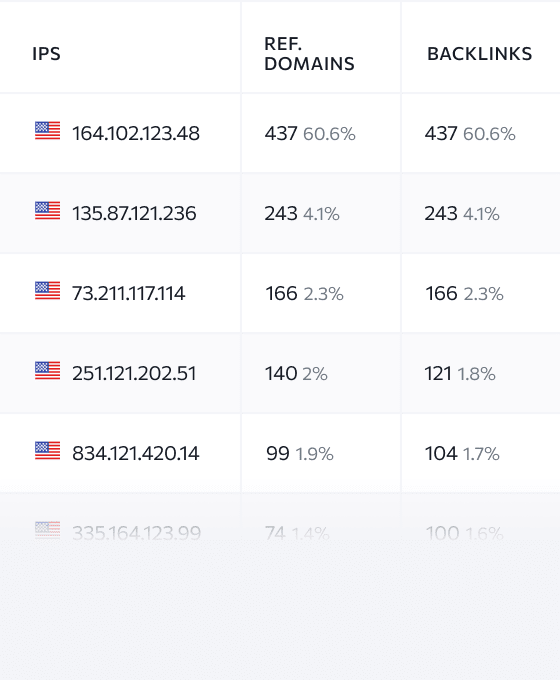This screenshot has width=560, height=680.
Task: Click the 121 backlinks count
Action: [438, 374]
